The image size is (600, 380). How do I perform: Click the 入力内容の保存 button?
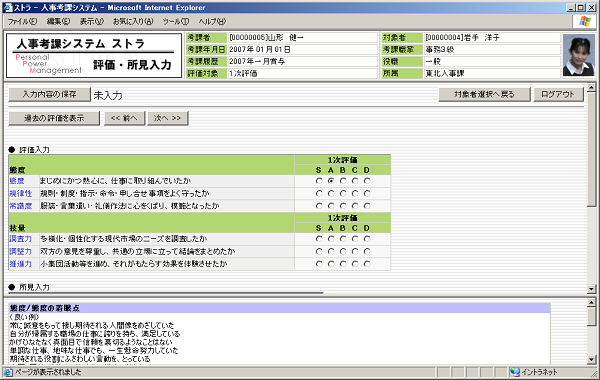click(49, 94)
